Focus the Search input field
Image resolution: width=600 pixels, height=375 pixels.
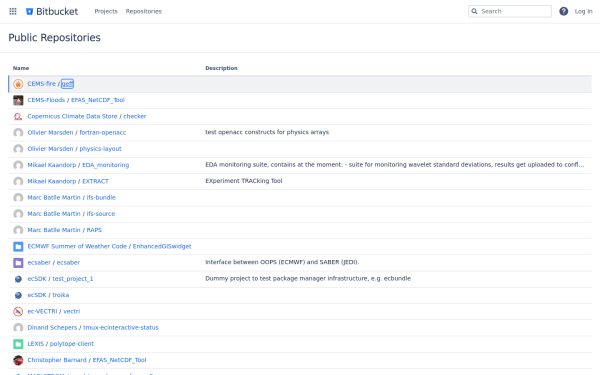tap(510, 11)
